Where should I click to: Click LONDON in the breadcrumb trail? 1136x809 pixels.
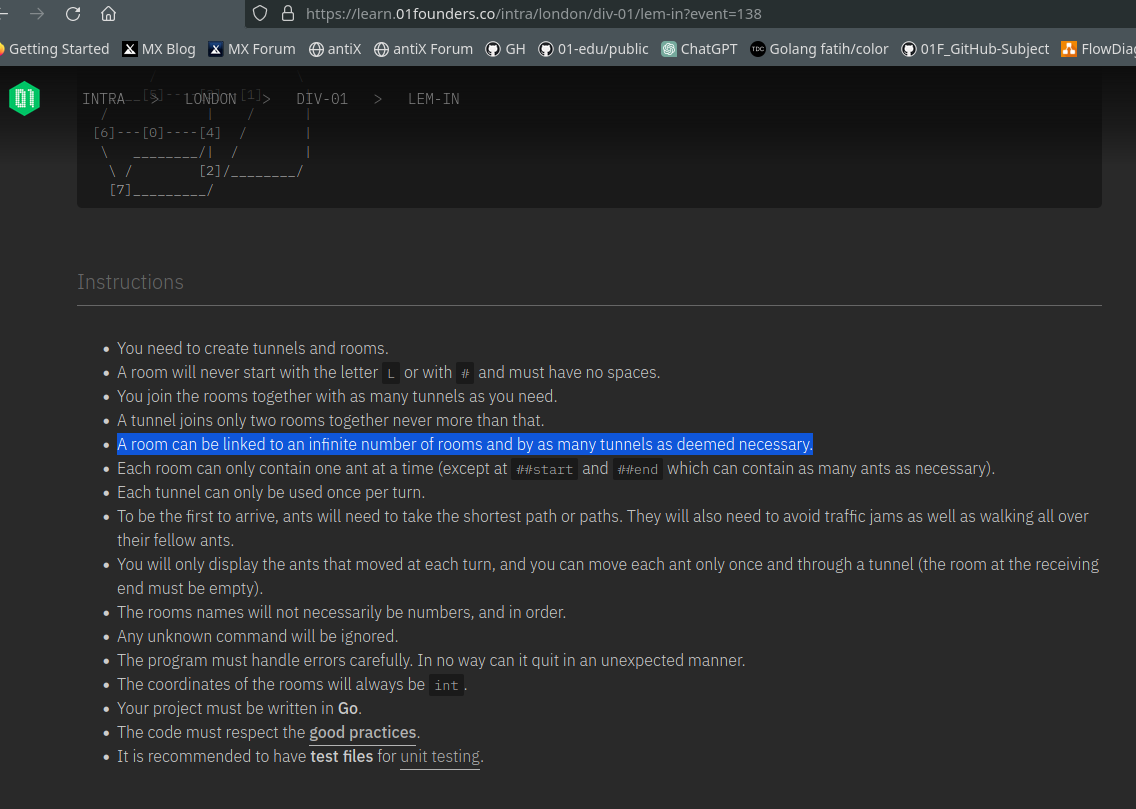coord(210,98)
